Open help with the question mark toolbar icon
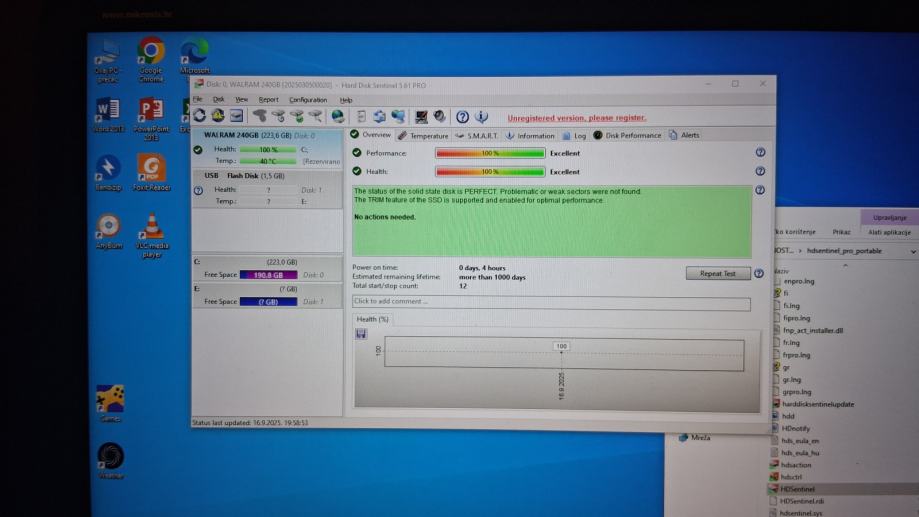 click(462, 117)
